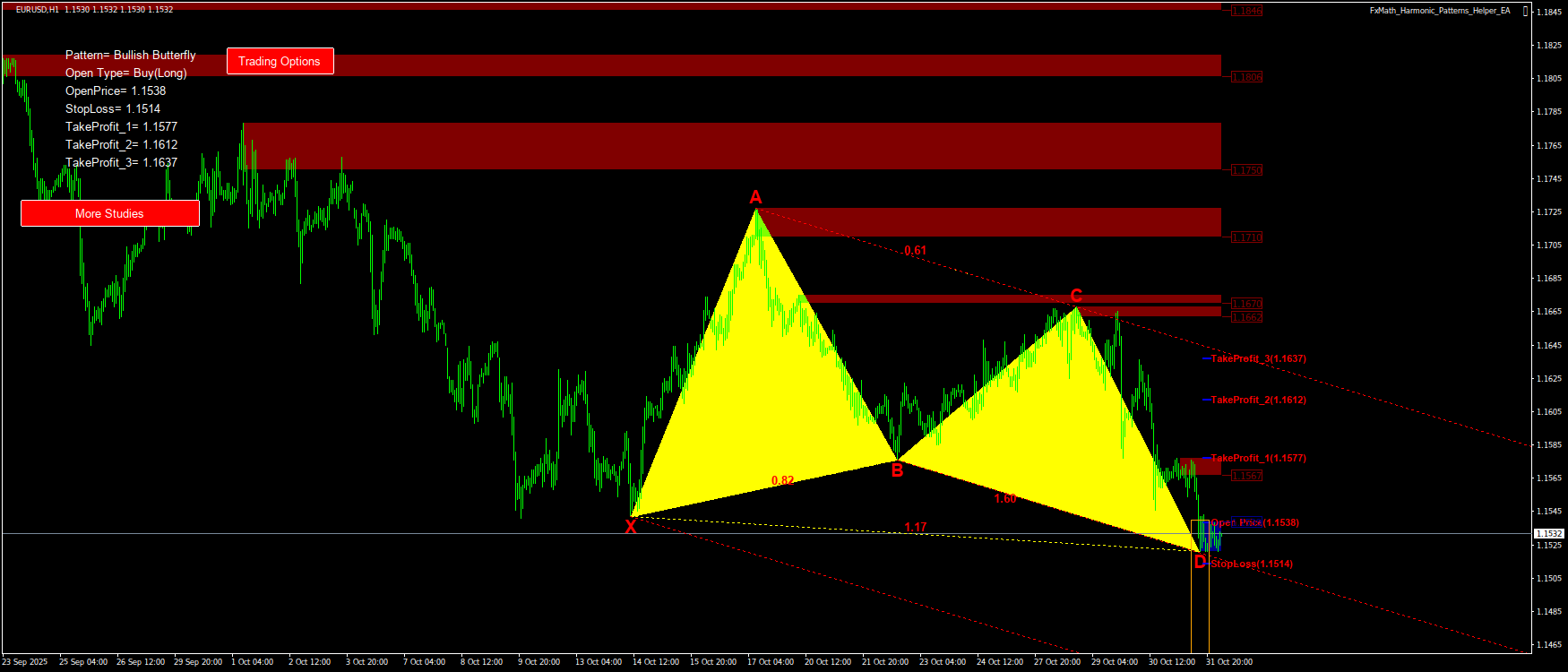The image size is (1568, 672).
Task: Click the Open Price(1.1538) label
Action: coord(1254,522)
